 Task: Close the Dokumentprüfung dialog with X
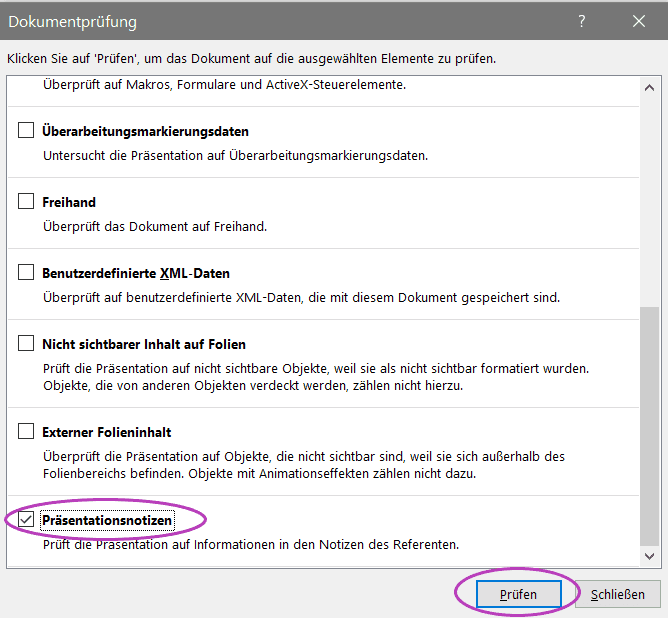click(639, 21)
